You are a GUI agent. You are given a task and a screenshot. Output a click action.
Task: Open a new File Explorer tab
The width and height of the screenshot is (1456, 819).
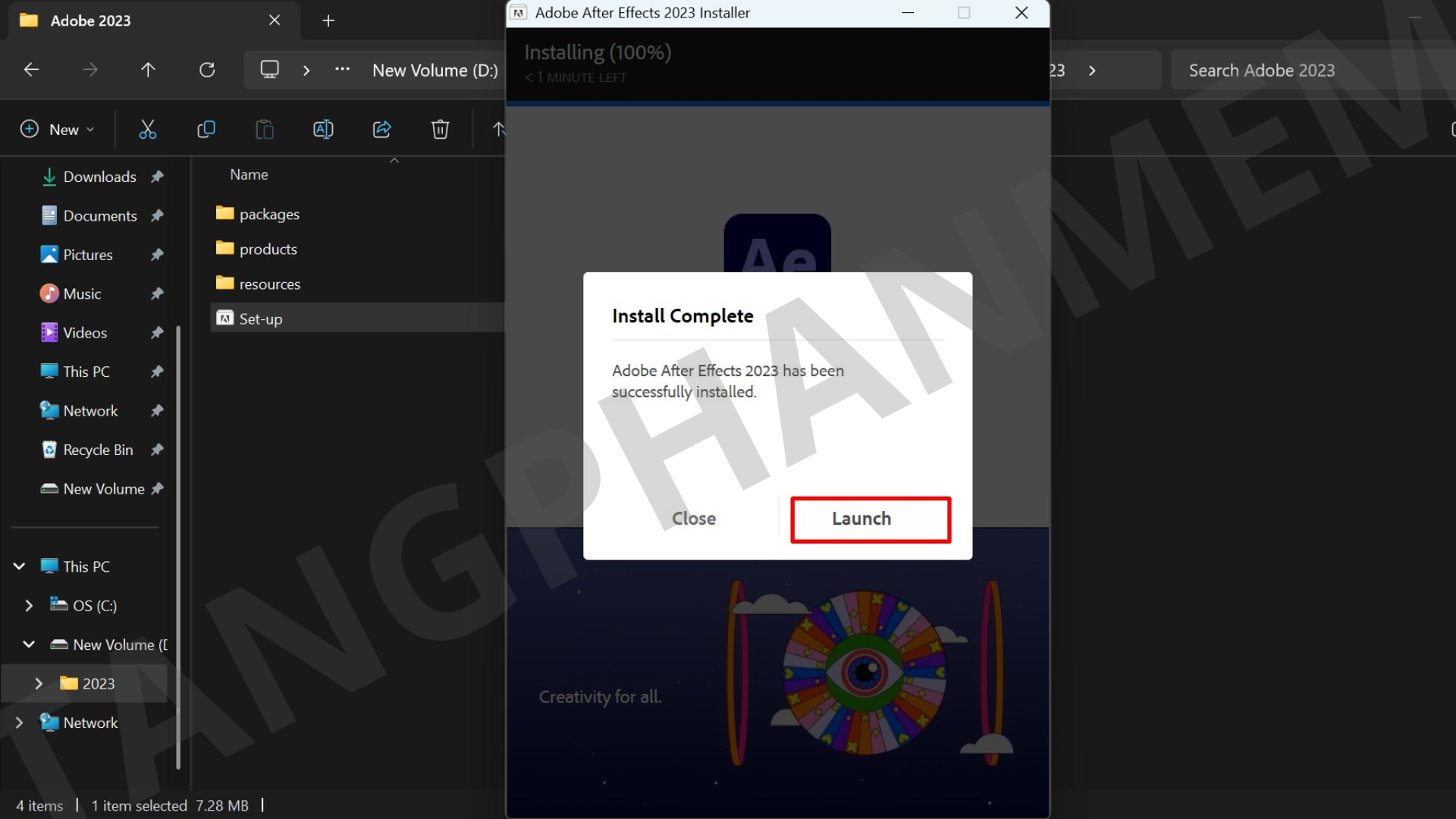(328, 21)
